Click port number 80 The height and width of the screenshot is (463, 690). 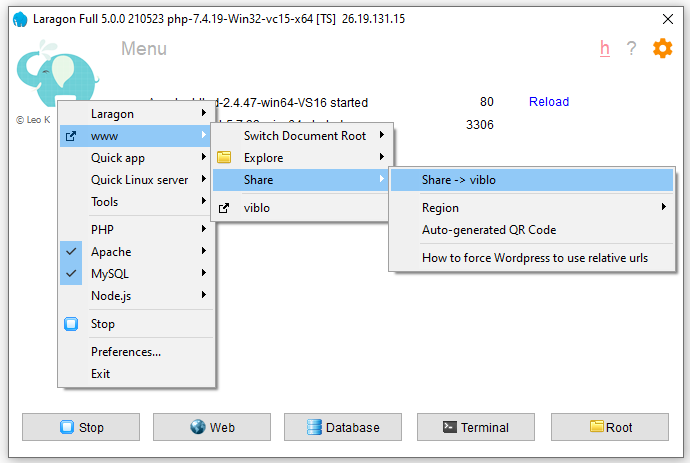[x=486, y=102]
